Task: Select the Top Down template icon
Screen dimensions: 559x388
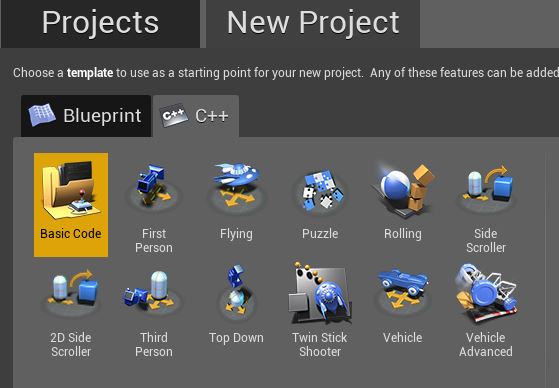Action: pos(236,291)
